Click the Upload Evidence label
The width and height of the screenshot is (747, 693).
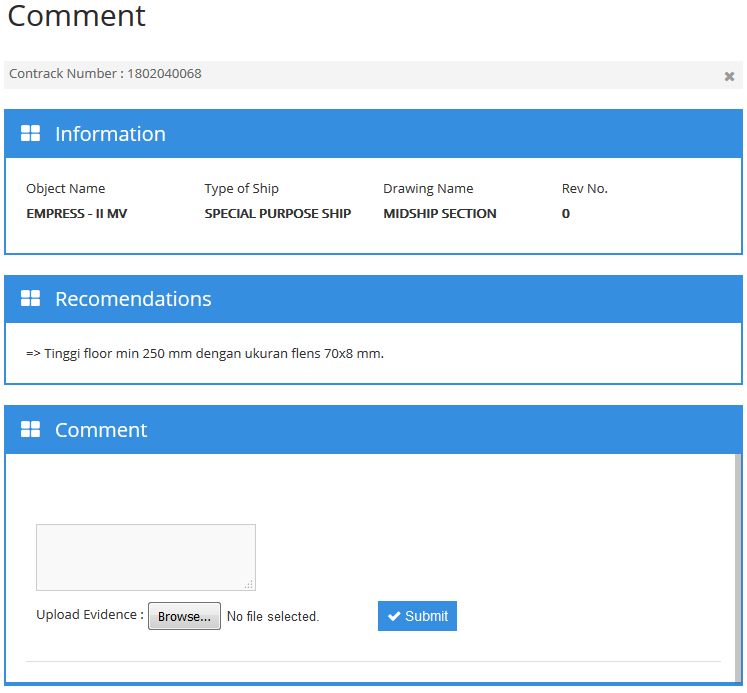pyautogui.click(x=89, y=615)
